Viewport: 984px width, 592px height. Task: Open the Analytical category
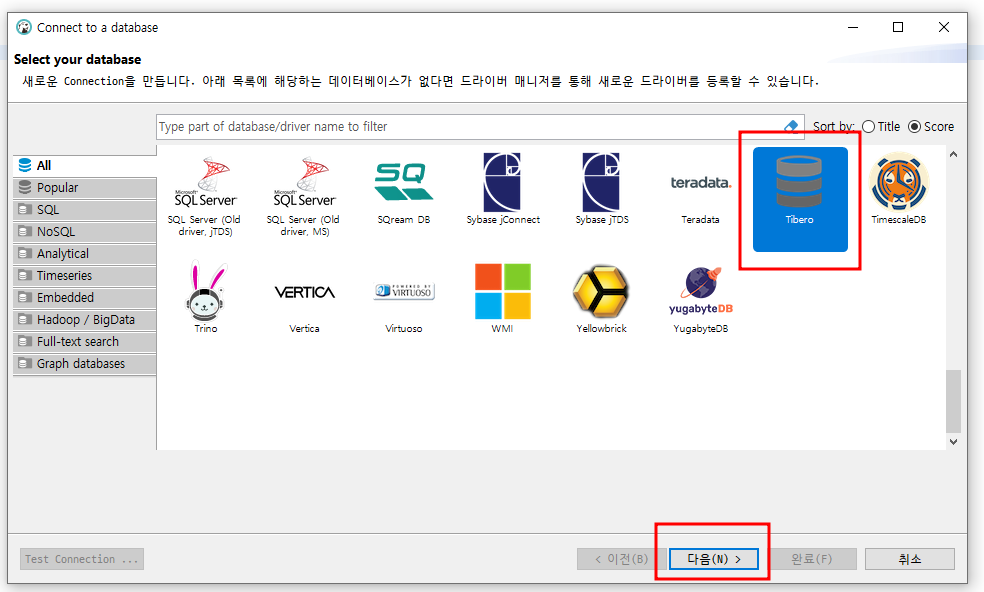(85, 254)
